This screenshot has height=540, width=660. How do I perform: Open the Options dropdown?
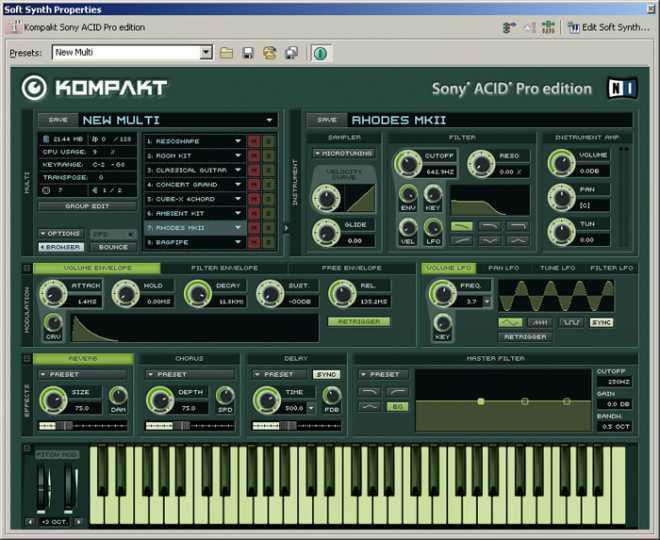tap(60, 233)
